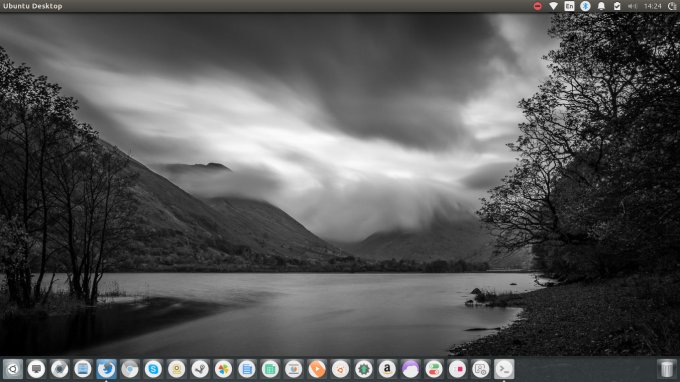The image size is (680, 382).
Task: Open the green spreadsheet app icon
Action: click(271, 369)
